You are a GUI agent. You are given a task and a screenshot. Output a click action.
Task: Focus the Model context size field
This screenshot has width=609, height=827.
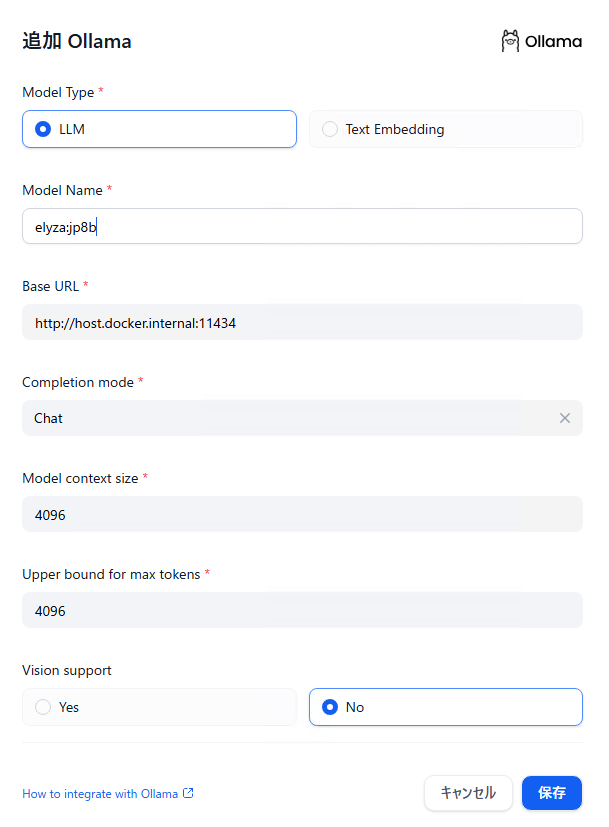coord(302,514)
